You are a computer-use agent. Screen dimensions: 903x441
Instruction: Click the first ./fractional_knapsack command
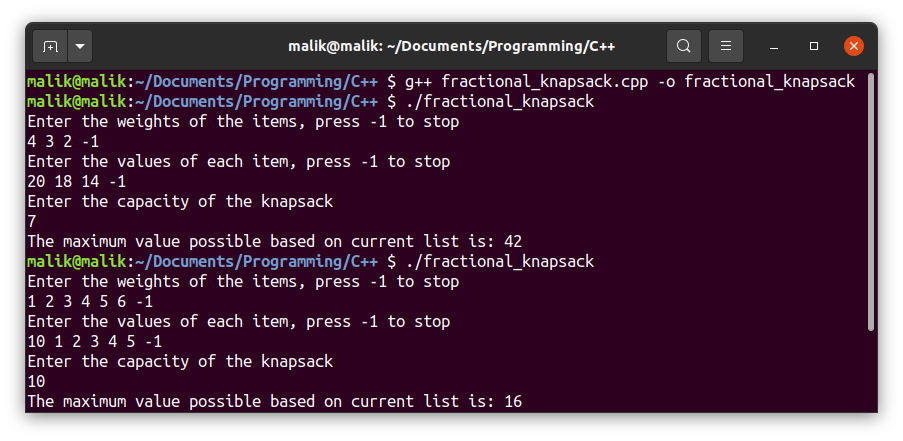[500, 102]
